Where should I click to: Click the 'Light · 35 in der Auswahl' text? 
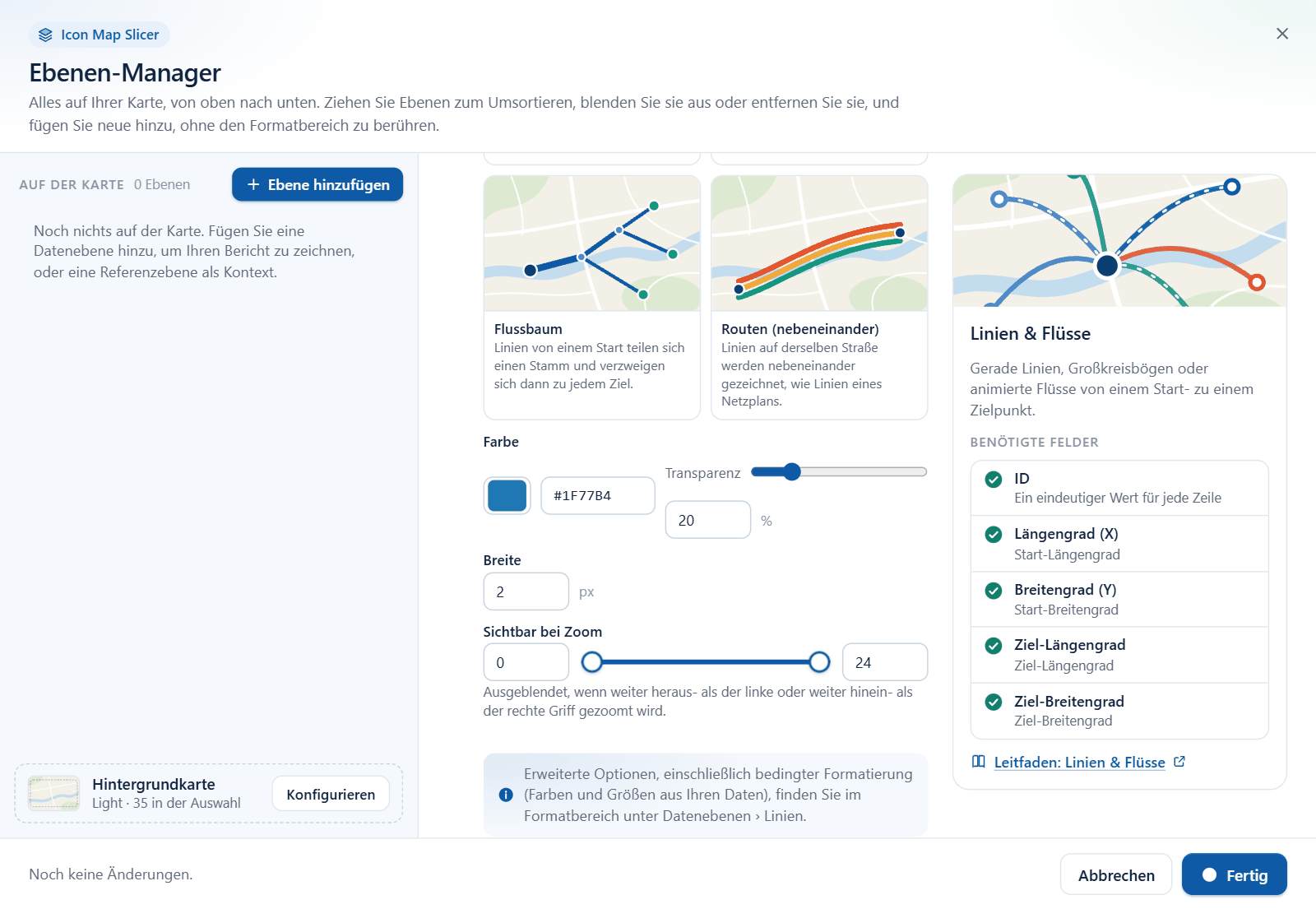166,803
